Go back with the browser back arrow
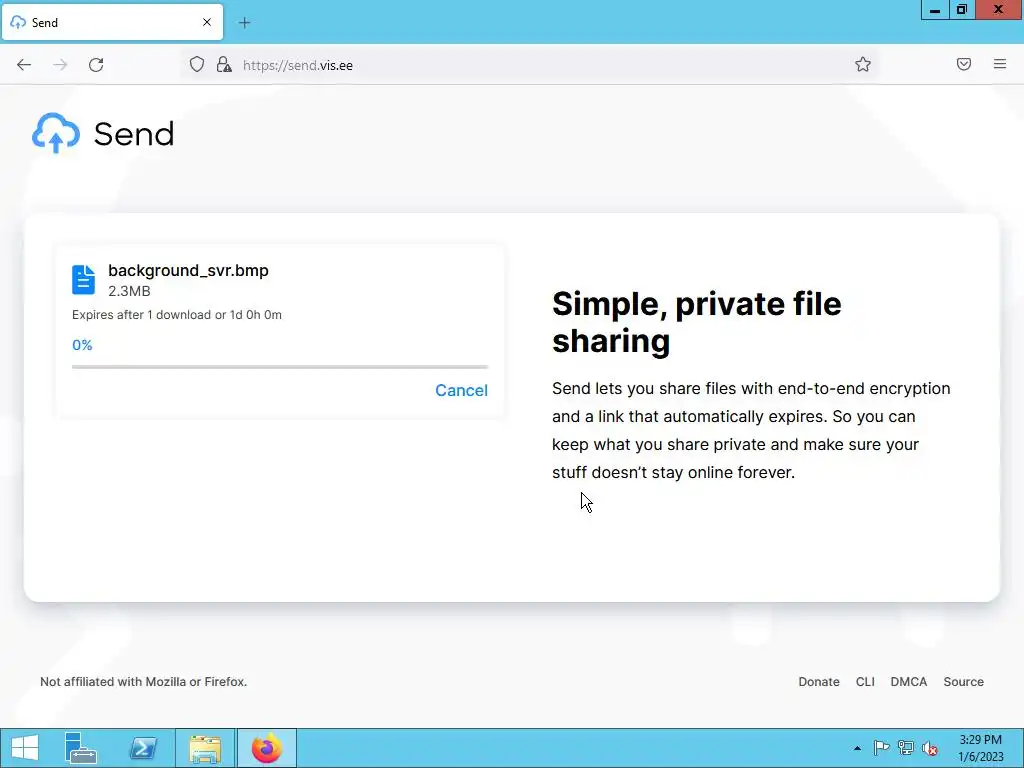The image size is (1024, 768). click(x=24, y=65)
